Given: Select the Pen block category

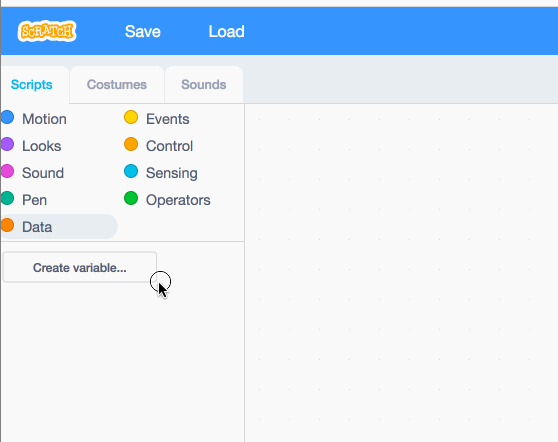Looking at the screenshot, I should (24, 200).
